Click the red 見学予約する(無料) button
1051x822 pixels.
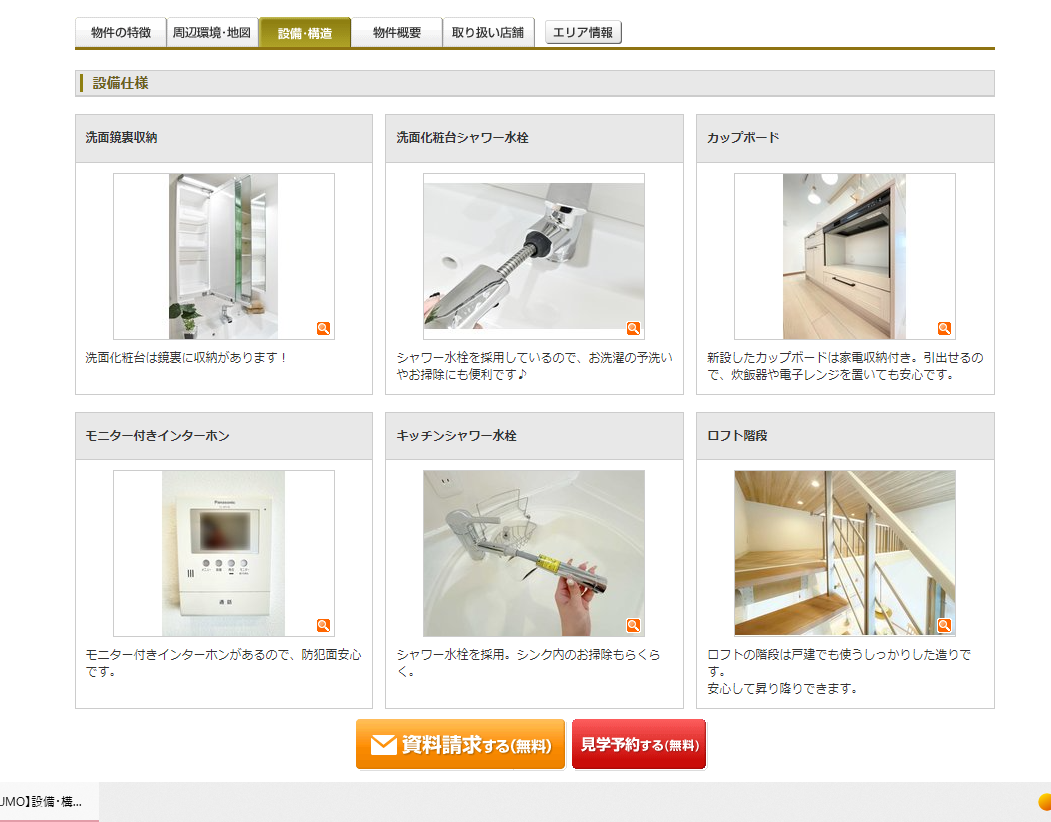pyautogui.click(x=639, y=744)
